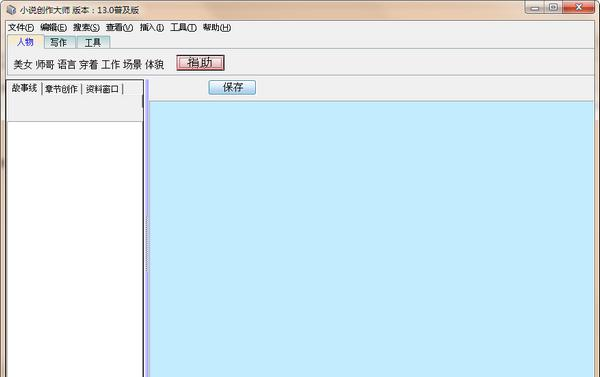Choose the 穿着 toolbar item

tap(88, 64)
